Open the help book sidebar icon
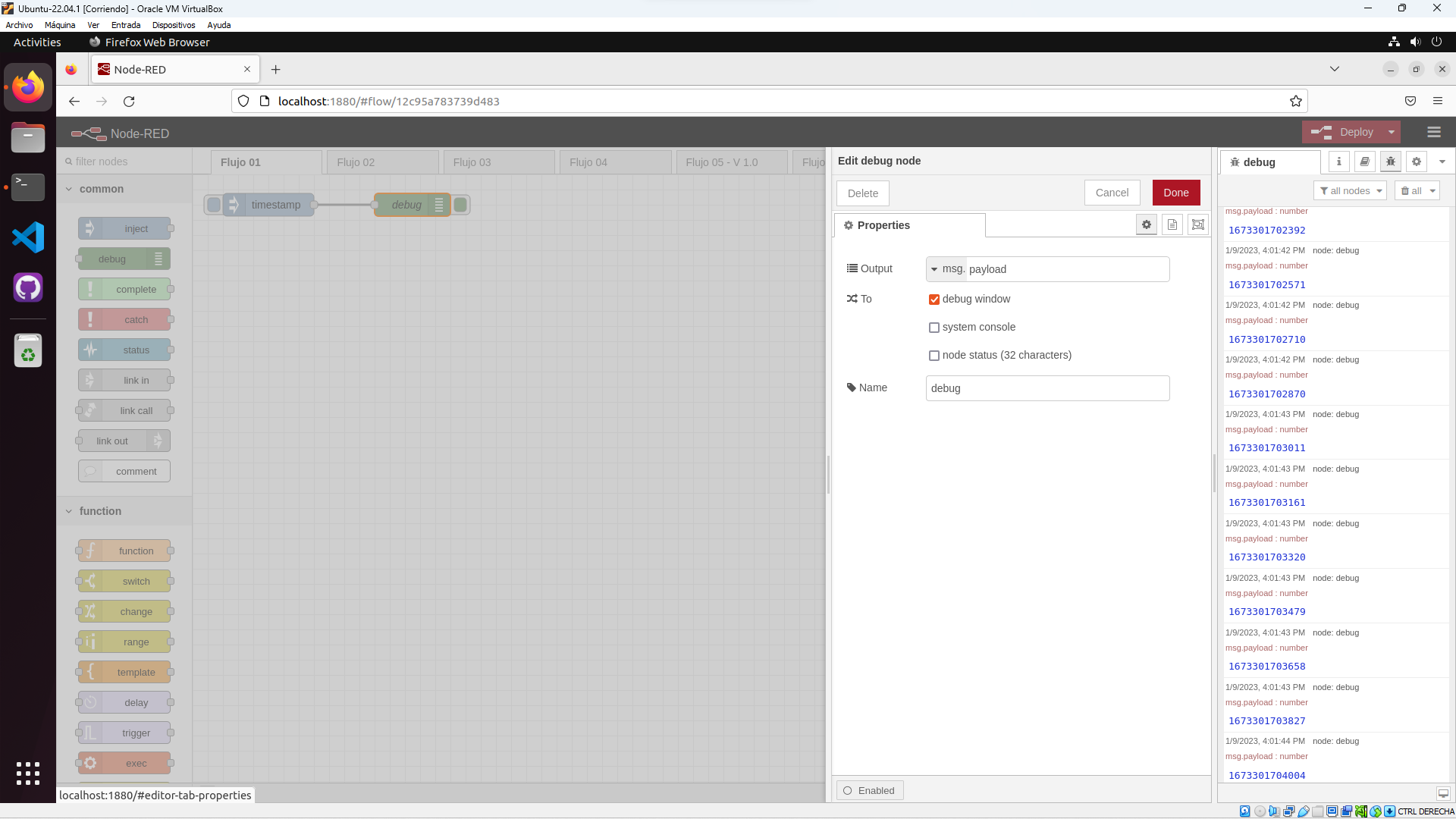 [1364, 162]
